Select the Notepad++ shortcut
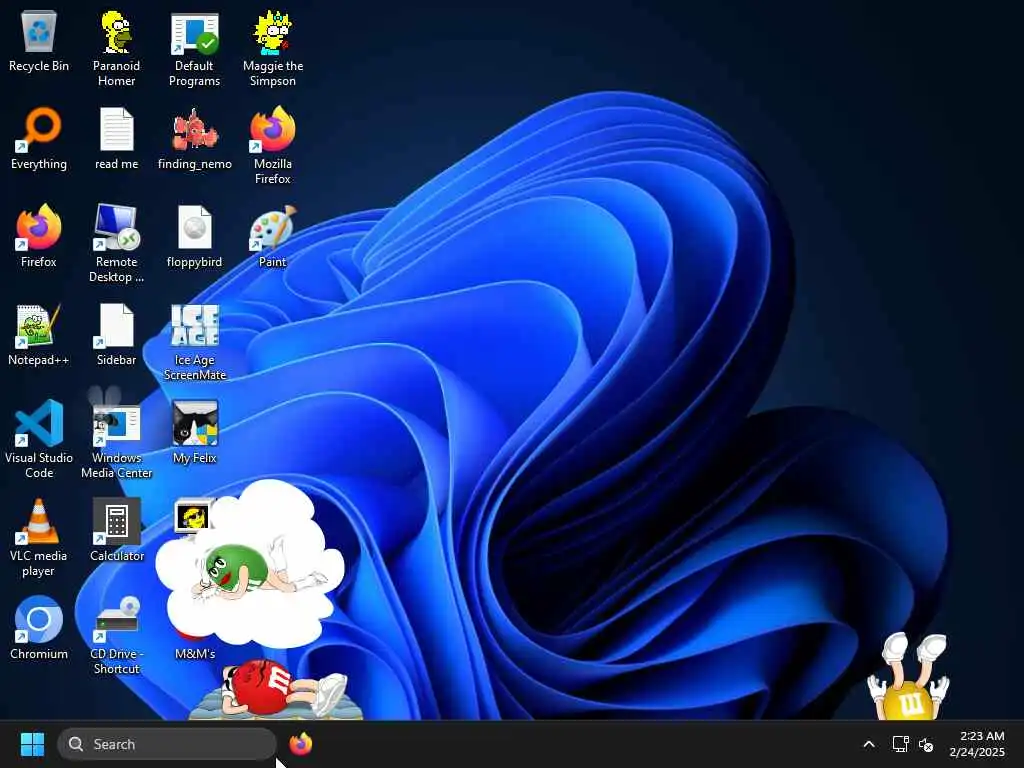This screenshot has width=1024, height=768. coord(39,325)
